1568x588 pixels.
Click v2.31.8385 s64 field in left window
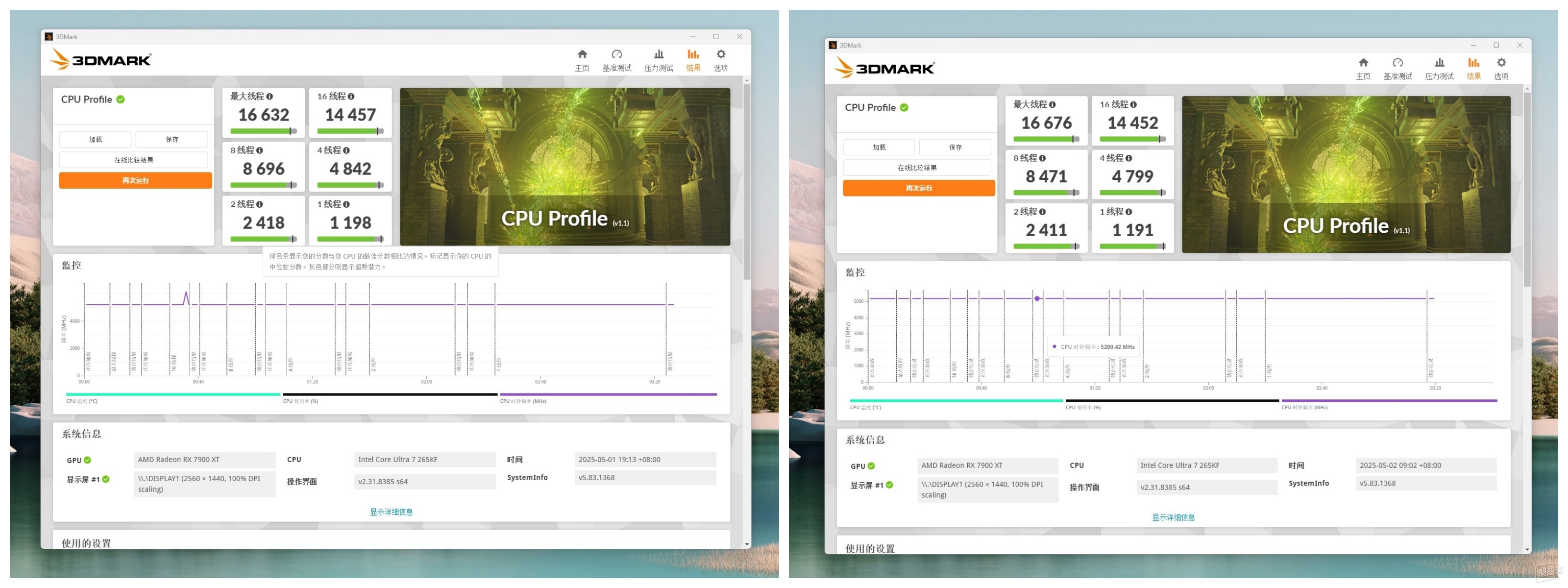[x=425, y=482]
